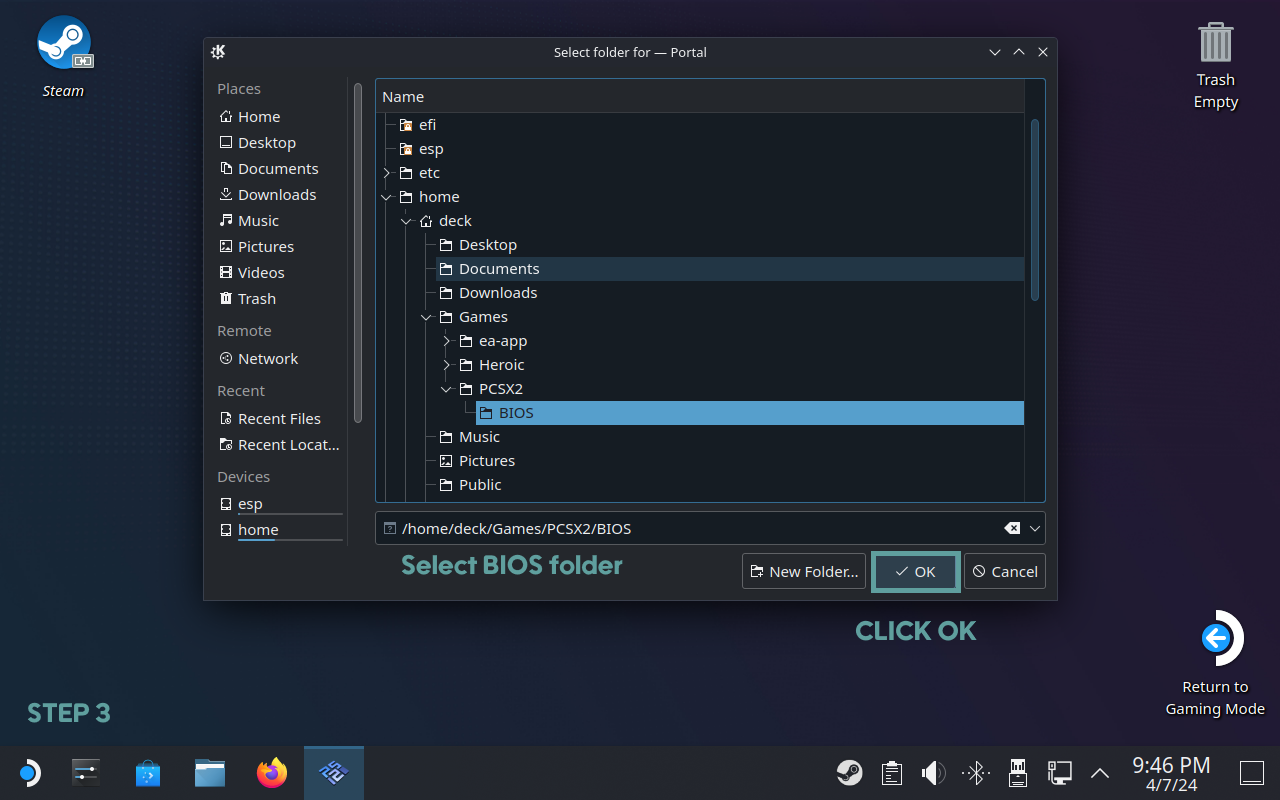This screenshot has width=1280, height=800.
Task: Click the New Folder button
Action: [804, 572]
